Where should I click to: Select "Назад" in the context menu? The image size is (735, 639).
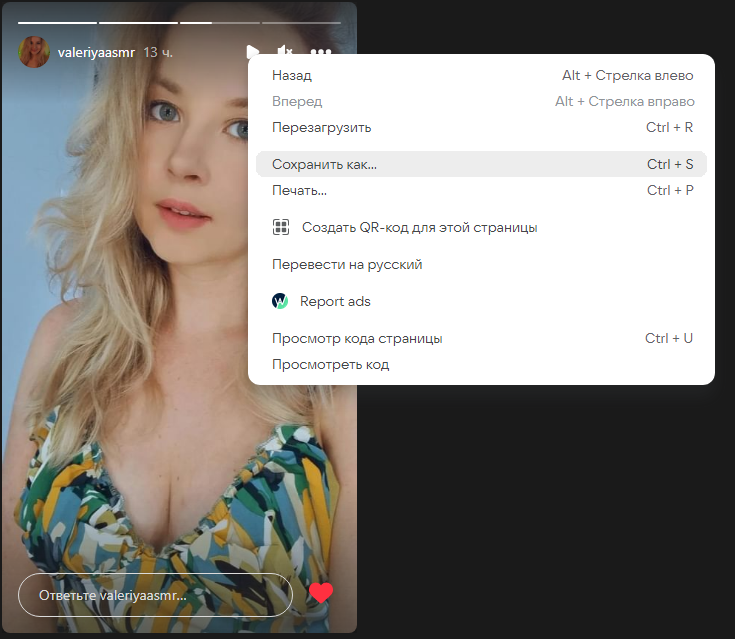click(x=481, y=75)
